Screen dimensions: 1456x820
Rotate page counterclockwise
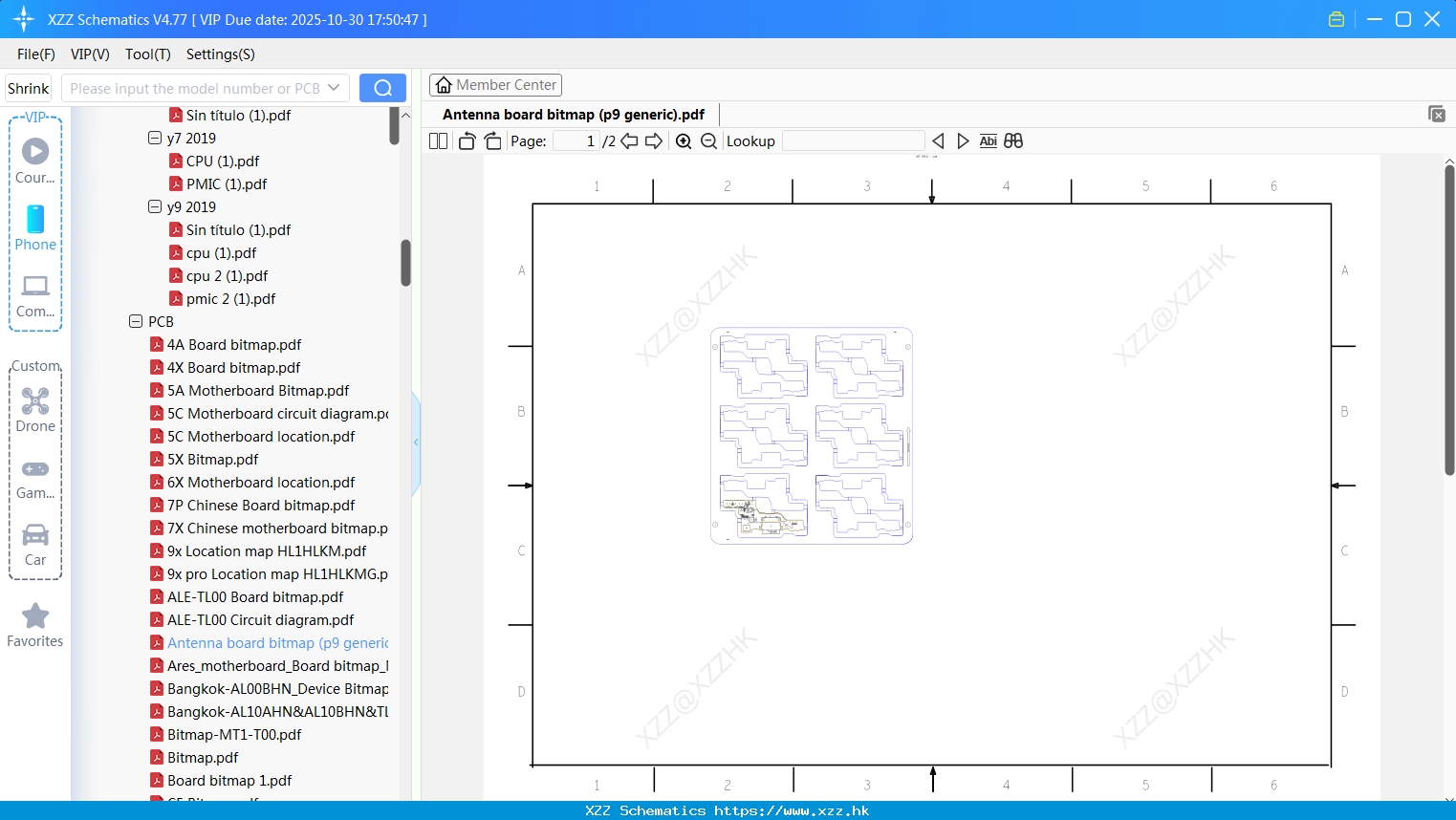467,141
